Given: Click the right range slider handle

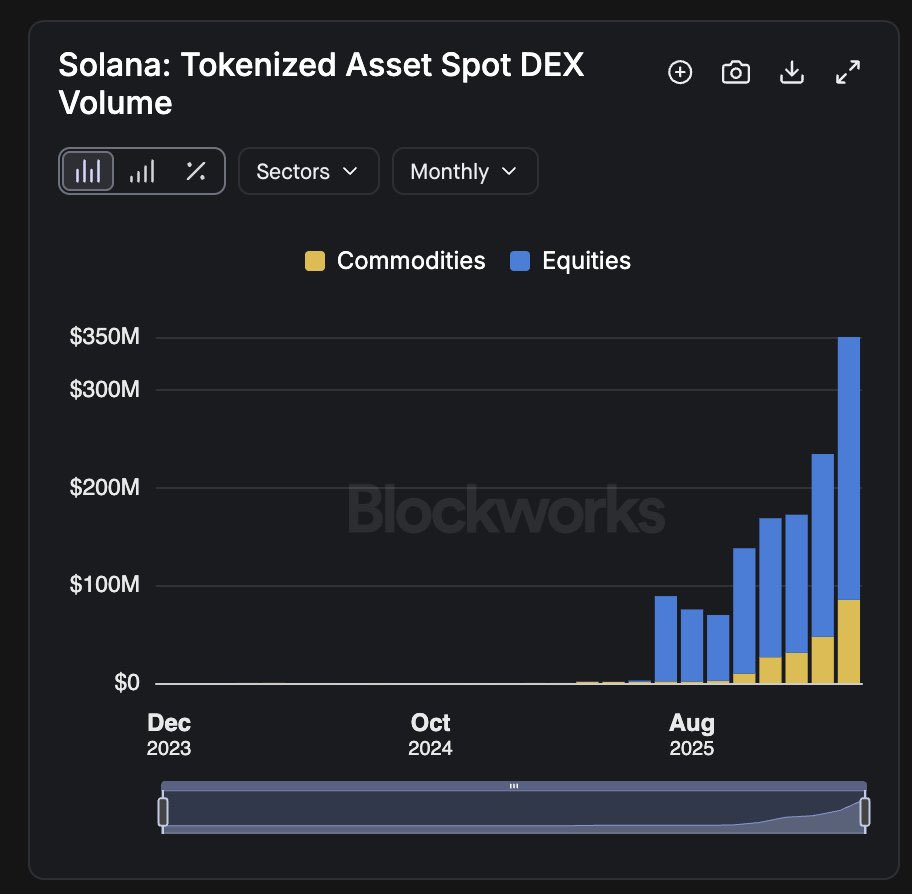Looking at the screenshot, I should click(x=865, y=811).
